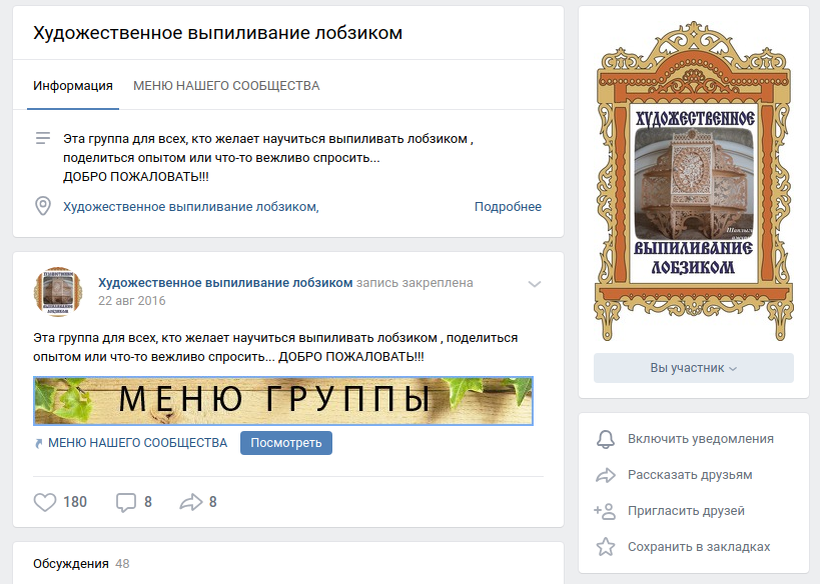Open the Вы участник membership dropdown
Image resolution: width=820 pixels, height=584 pixels.
click(x=693, y=368)
